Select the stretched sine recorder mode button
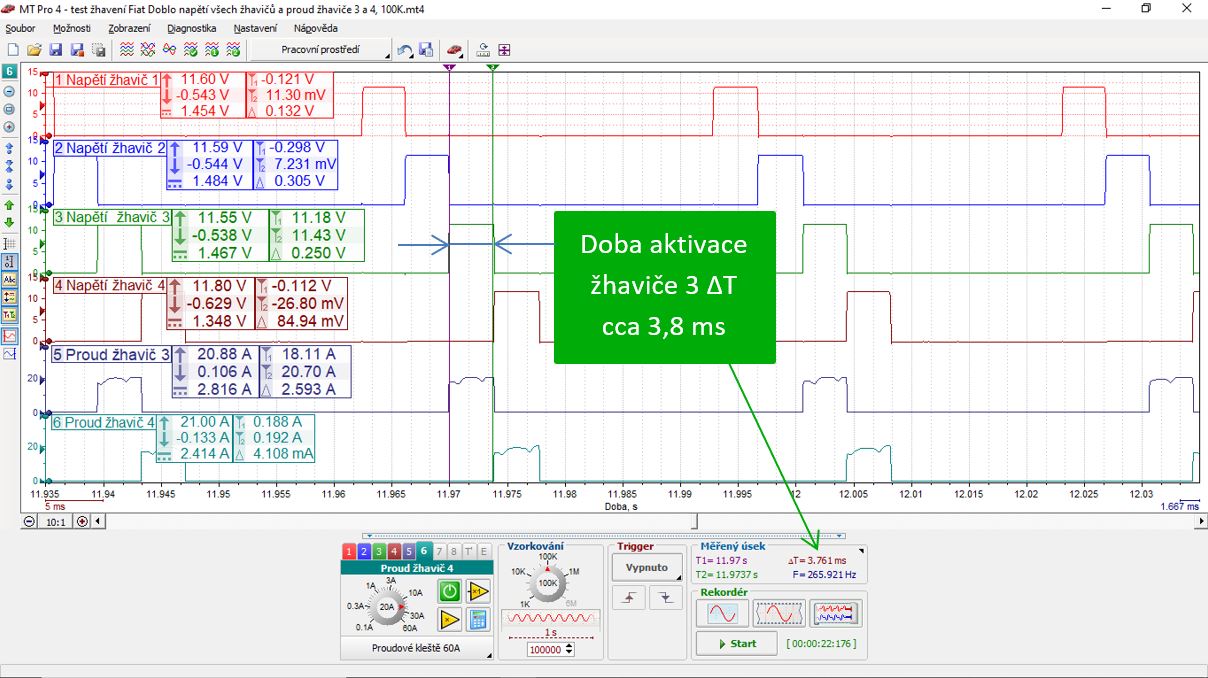Image resolution: width=1208 pixels, height=678 pixels. click(x=779, y=613)
